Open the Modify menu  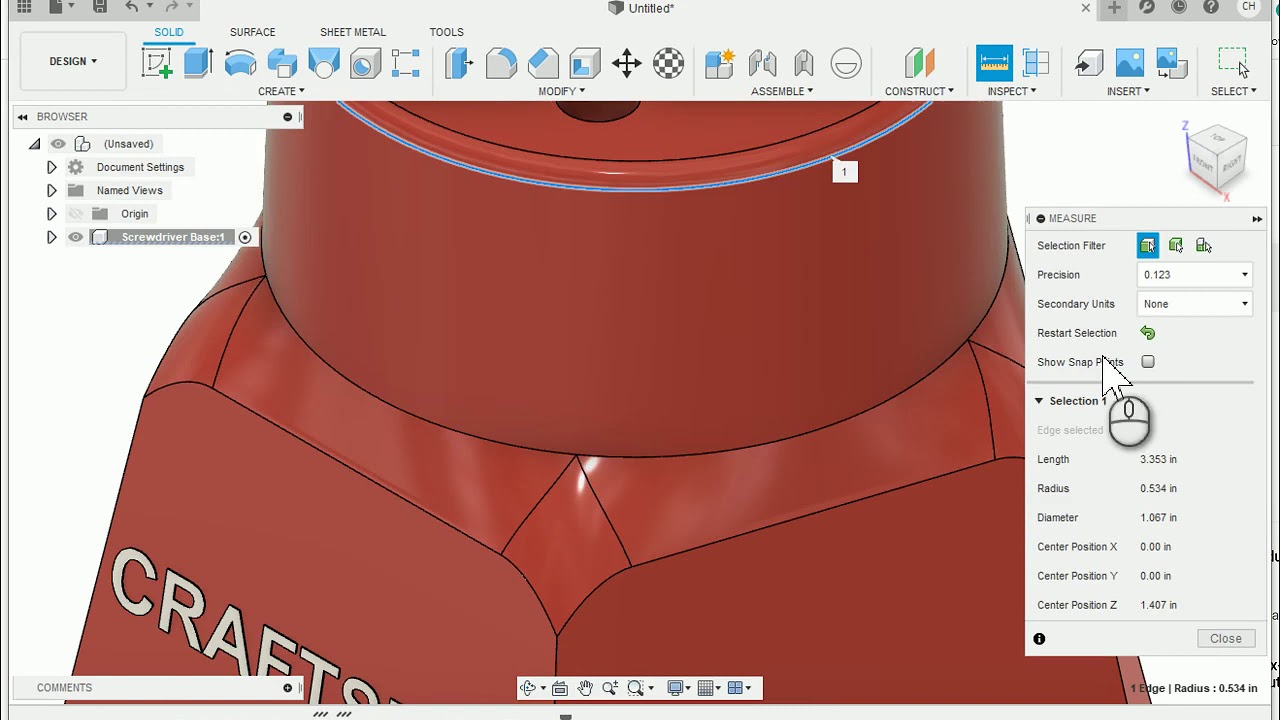(x=561, y=91)
